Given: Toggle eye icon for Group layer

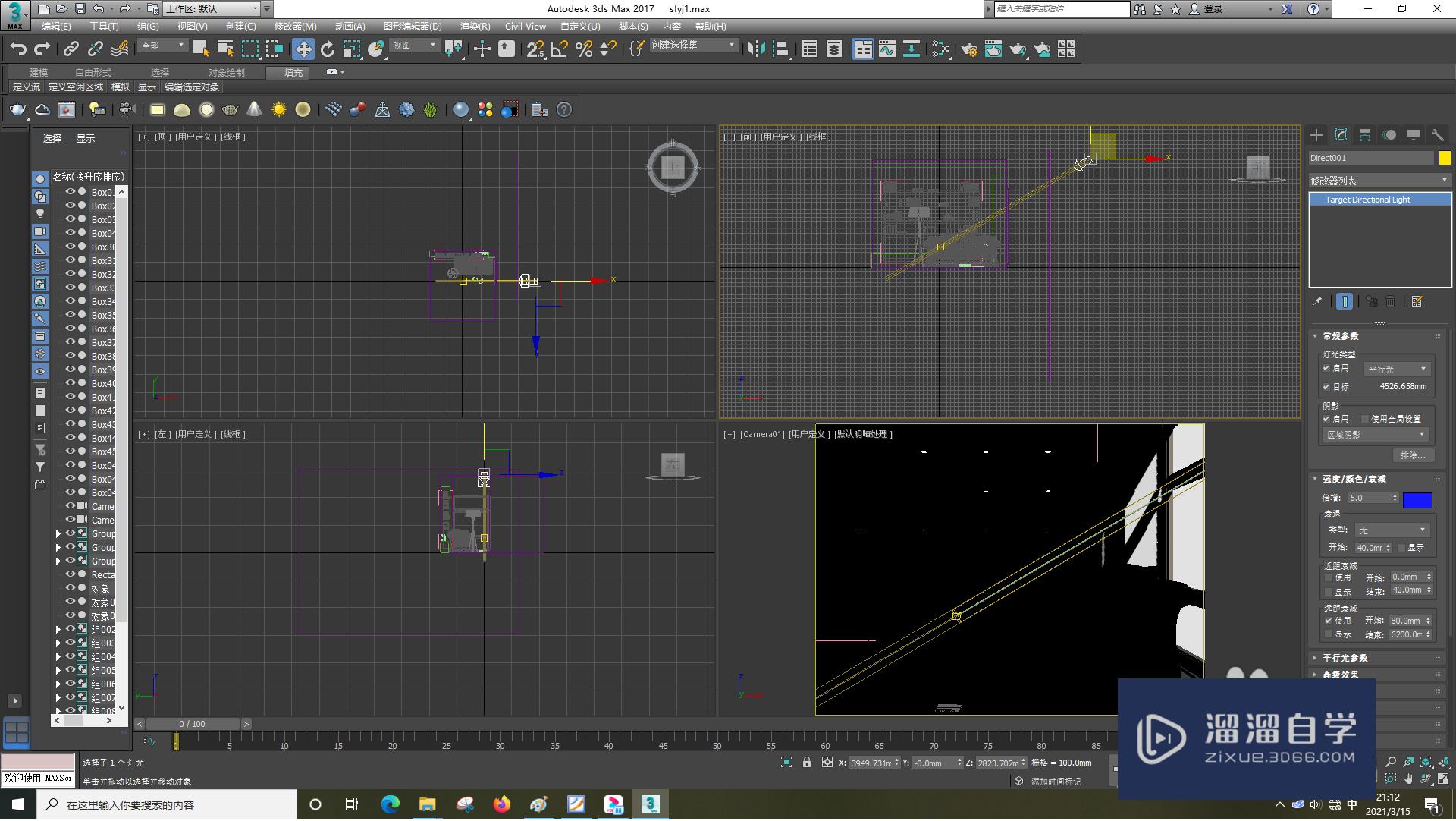Looking at the screenshot, I should [x=69, y=533].
